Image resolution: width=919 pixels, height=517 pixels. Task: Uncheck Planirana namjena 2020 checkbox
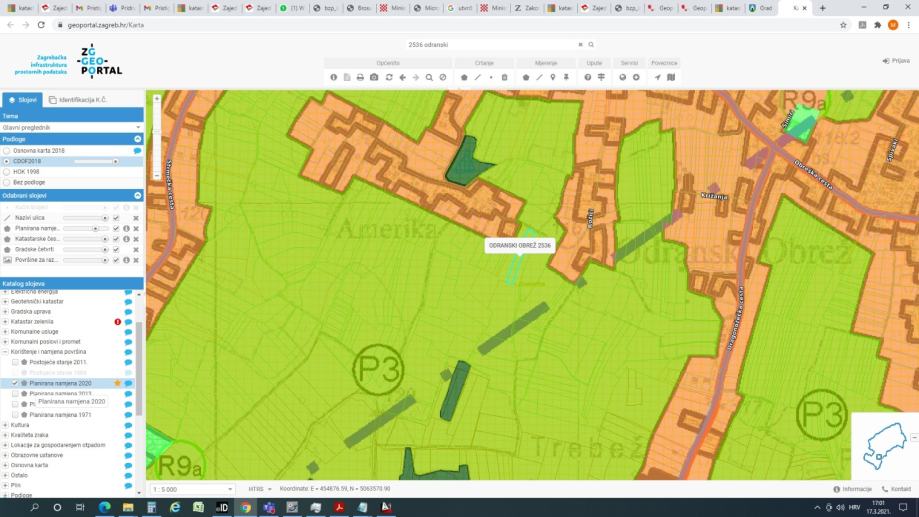click(15, 383)
